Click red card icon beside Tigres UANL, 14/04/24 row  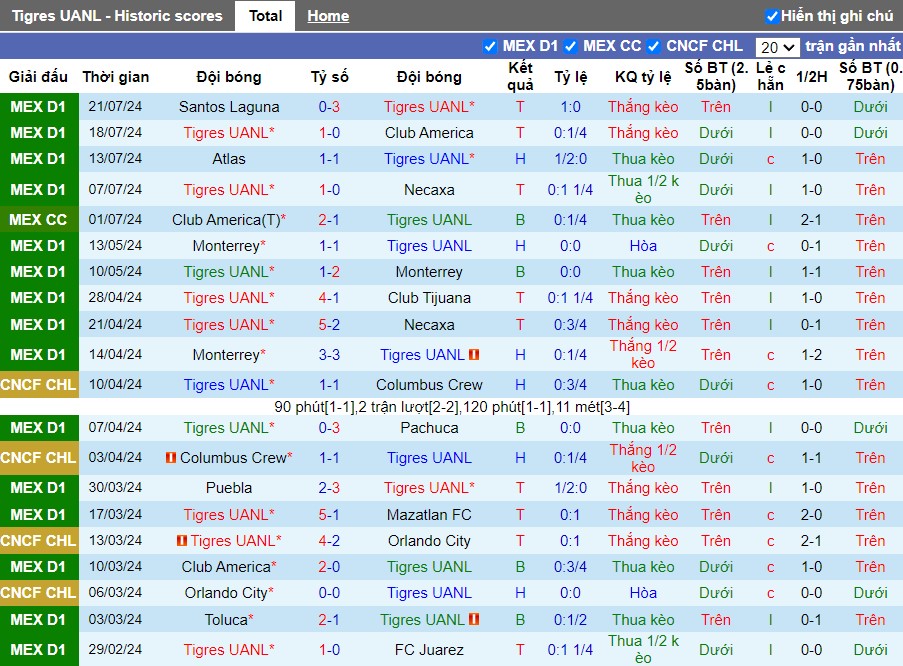click(474, 354)
